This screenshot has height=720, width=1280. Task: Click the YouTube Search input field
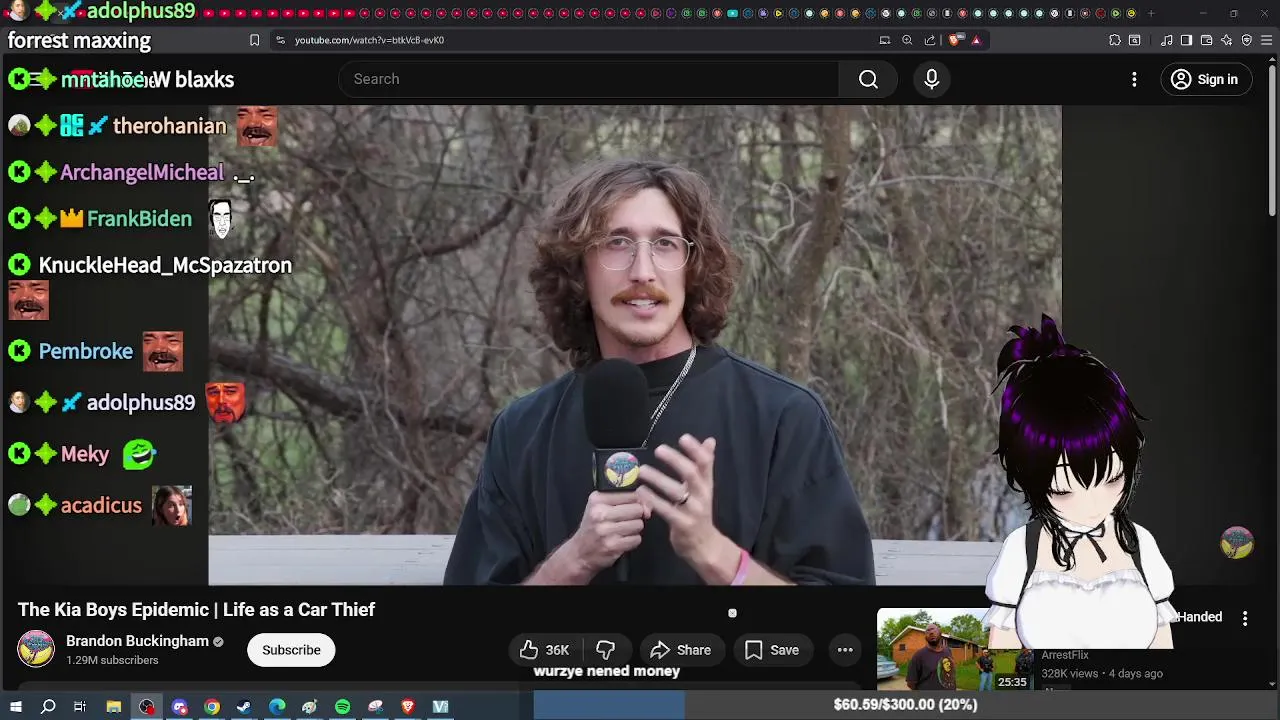pos(590,79)
